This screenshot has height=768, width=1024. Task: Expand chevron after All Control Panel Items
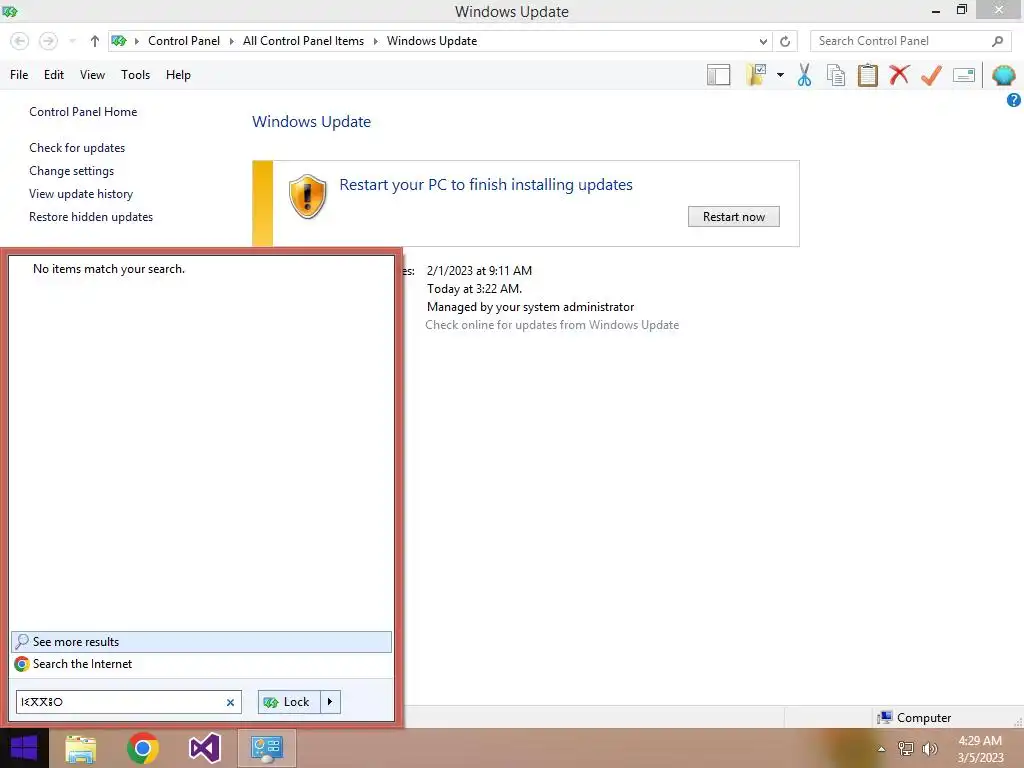point(376,41)
